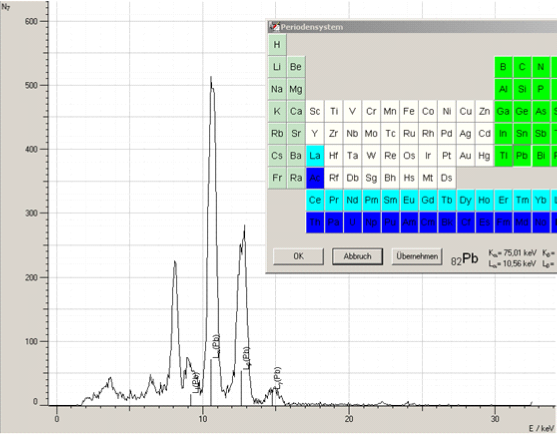Choose antimony Sb green cell

pyautogui.click(x=541, y=134)
